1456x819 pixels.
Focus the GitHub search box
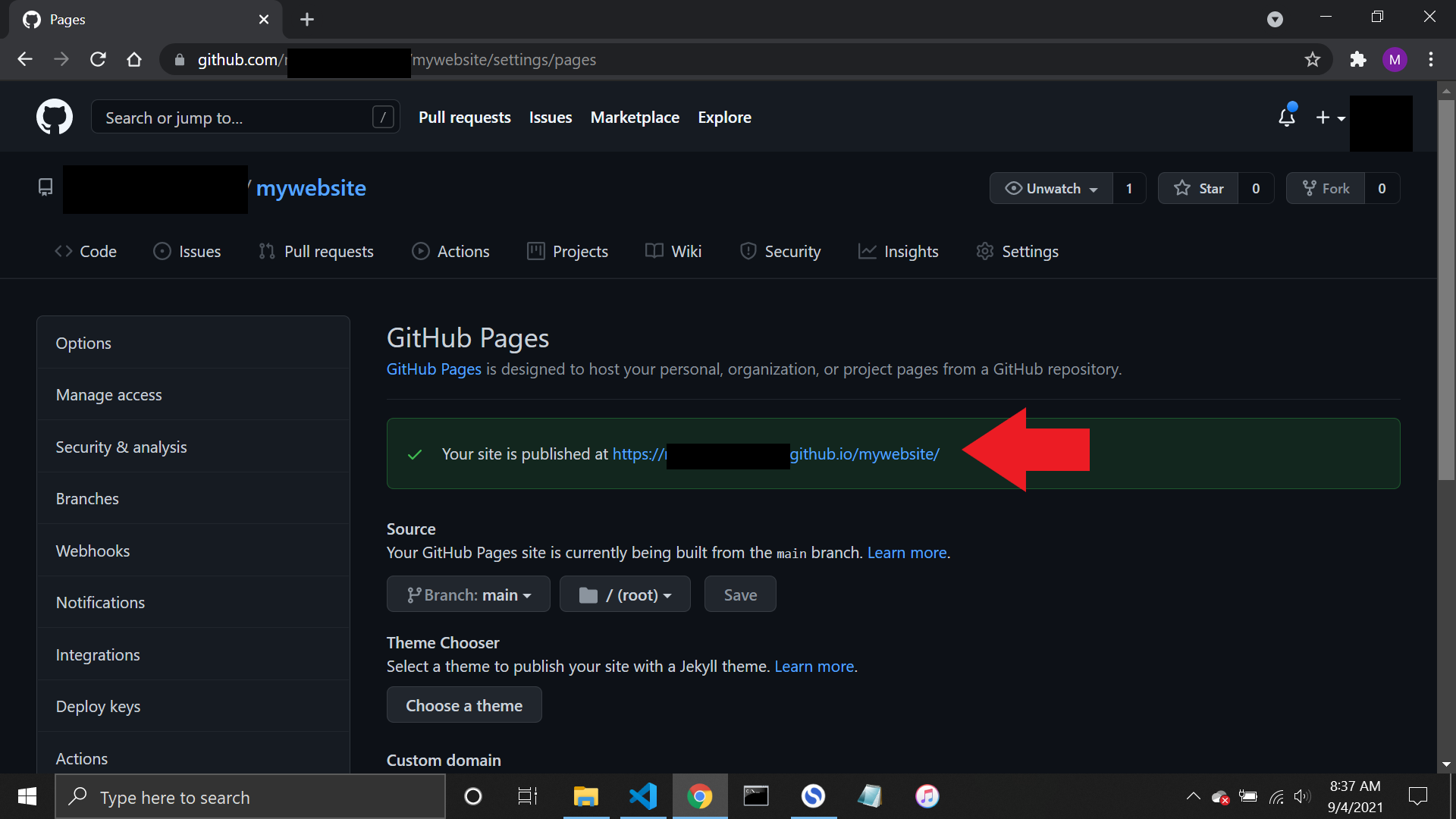[x=245, y=118]
